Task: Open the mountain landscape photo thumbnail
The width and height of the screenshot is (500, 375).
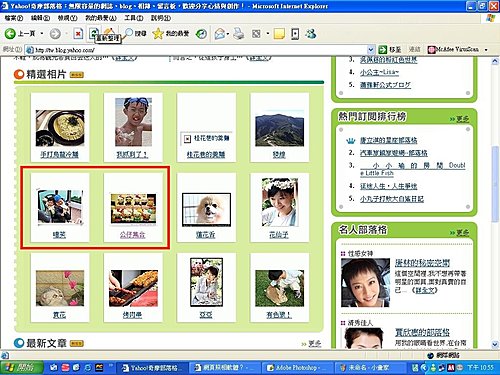Action: (279, 128)
